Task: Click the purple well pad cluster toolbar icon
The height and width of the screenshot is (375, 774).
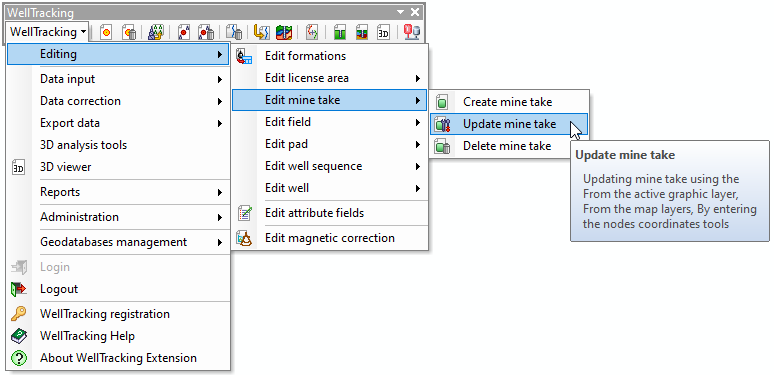Action: coord(156,32)
